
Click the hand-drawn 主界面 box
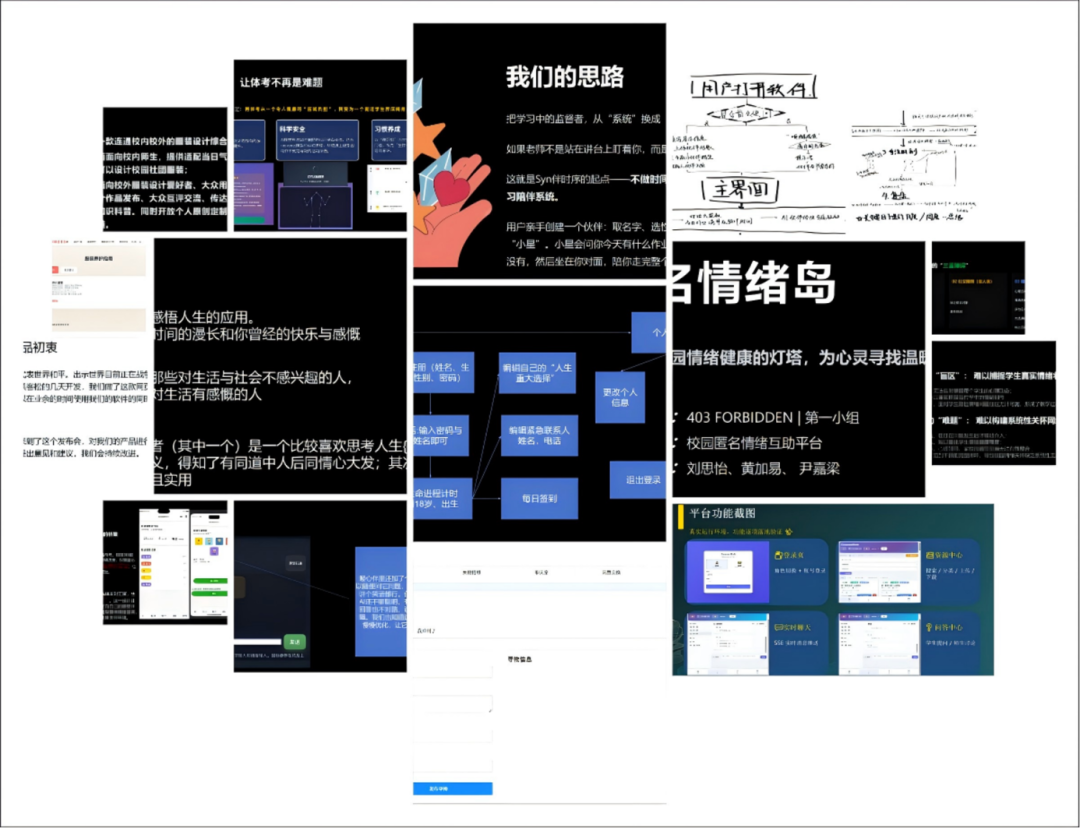point(740,189)
